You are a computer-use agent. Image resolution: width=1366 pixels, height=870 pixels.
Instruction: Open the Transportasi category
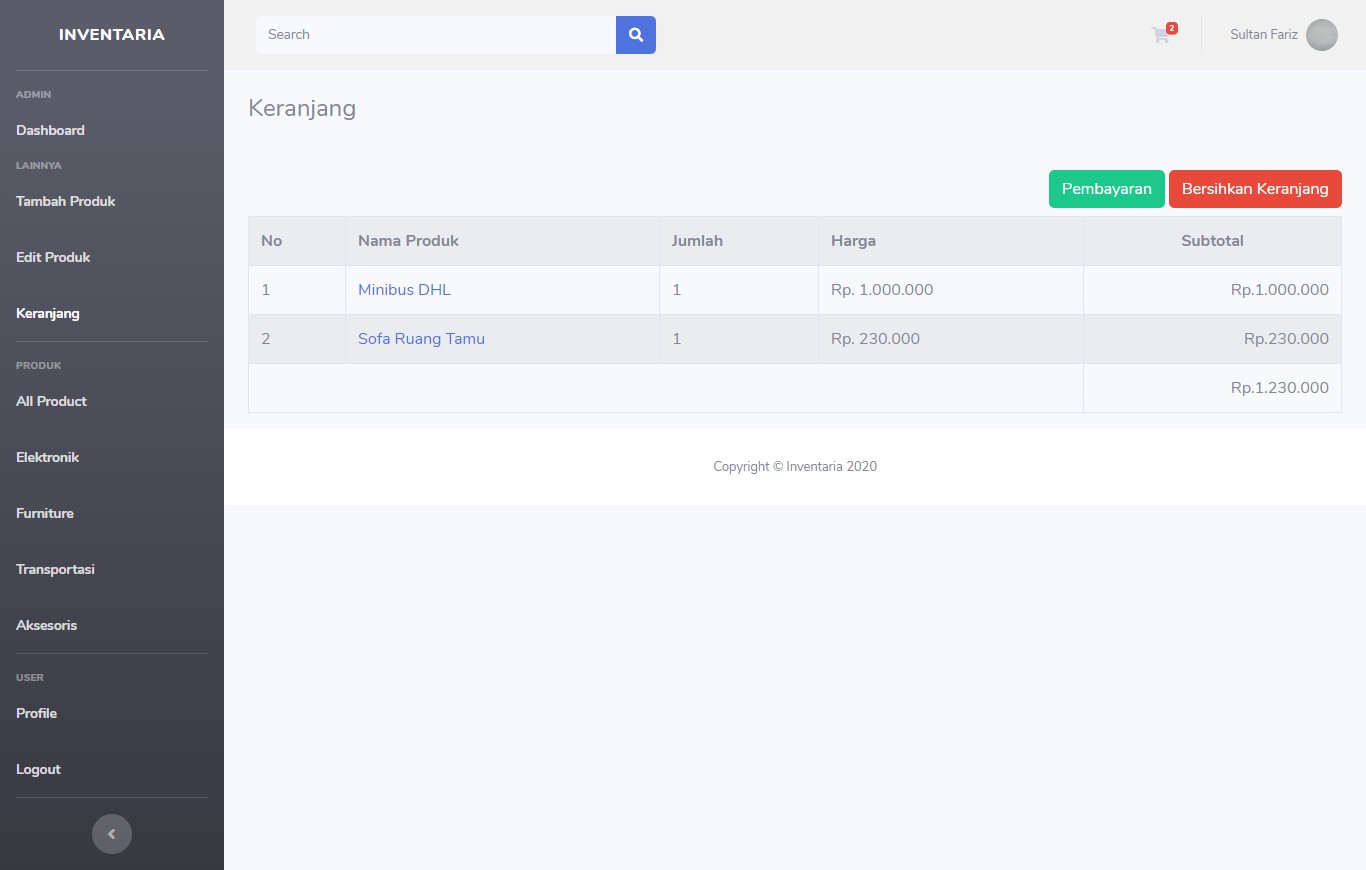55,569
